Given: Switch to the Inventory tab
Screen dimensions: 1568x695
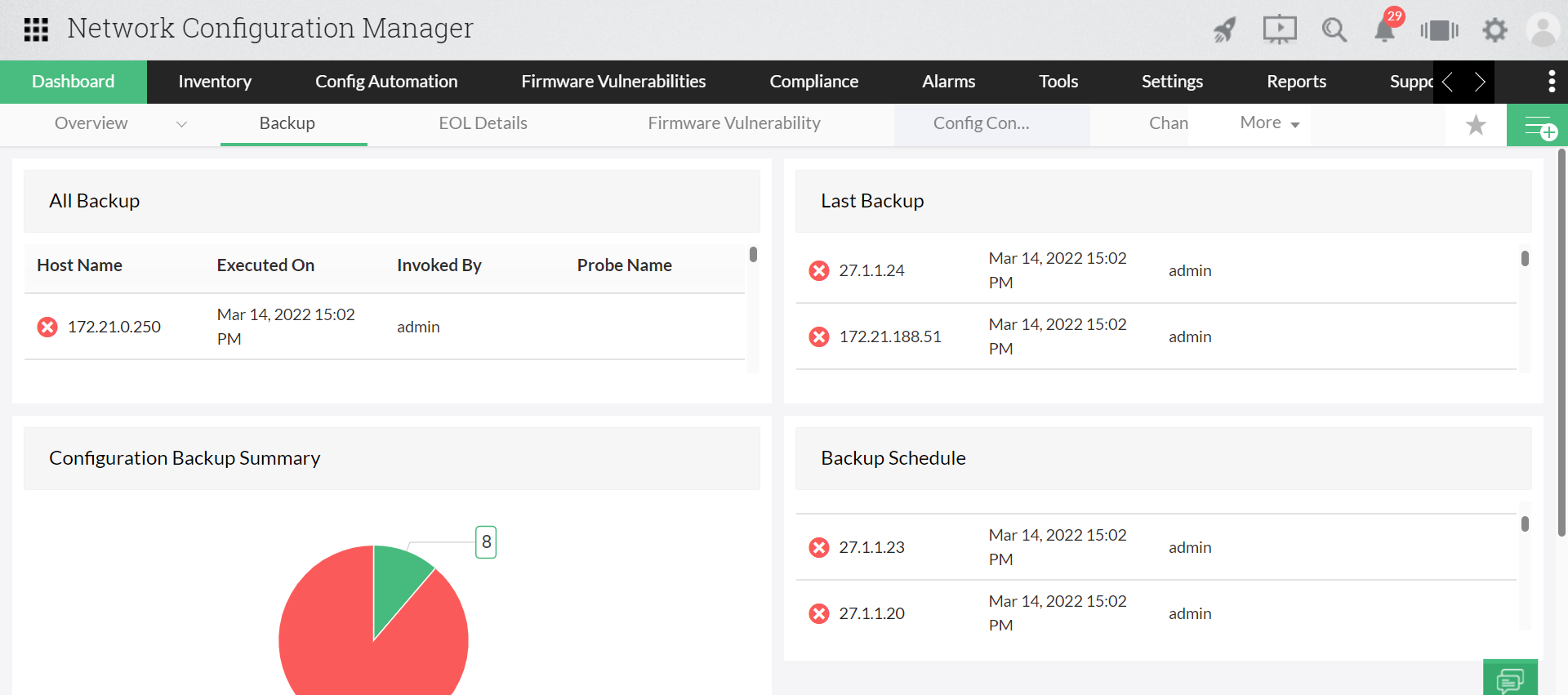Looking at the screenshot, I should click(x=215, y=82).
